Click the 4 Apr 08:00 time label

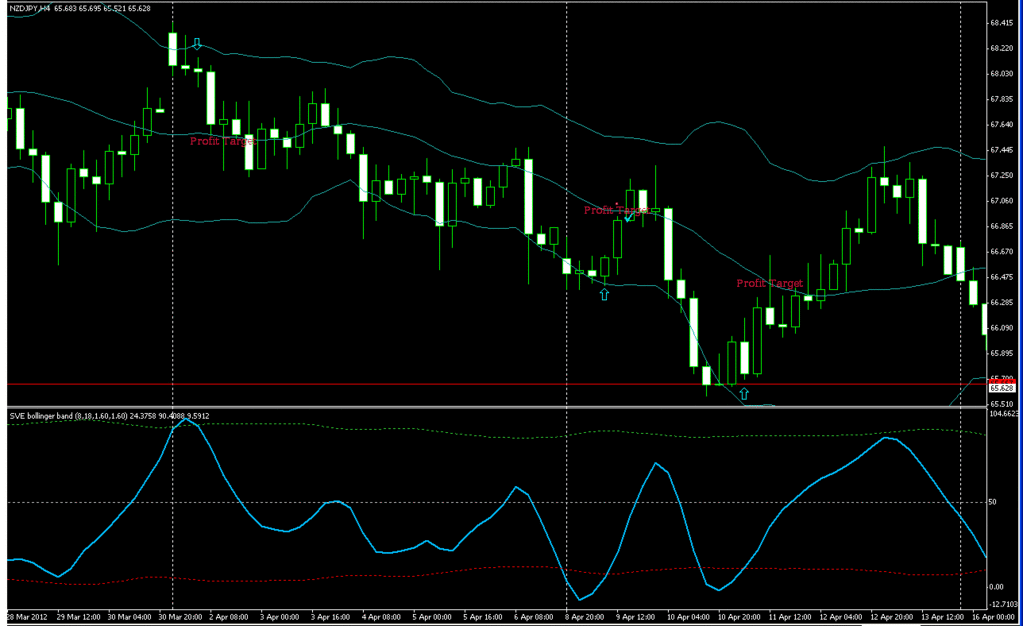[381, 617]
